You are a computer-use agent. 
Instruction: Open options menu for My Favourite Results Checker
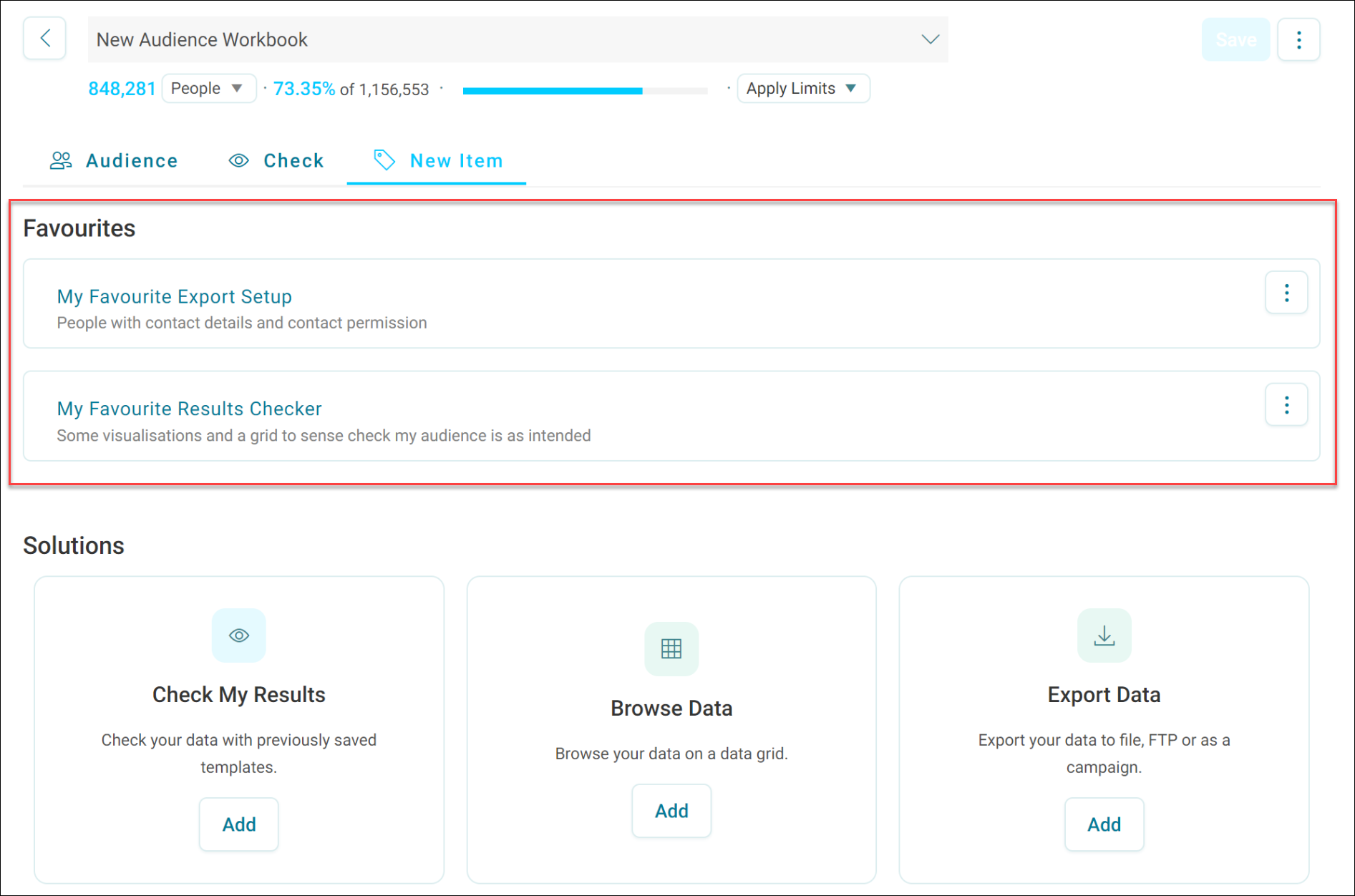click(1286, 405)
